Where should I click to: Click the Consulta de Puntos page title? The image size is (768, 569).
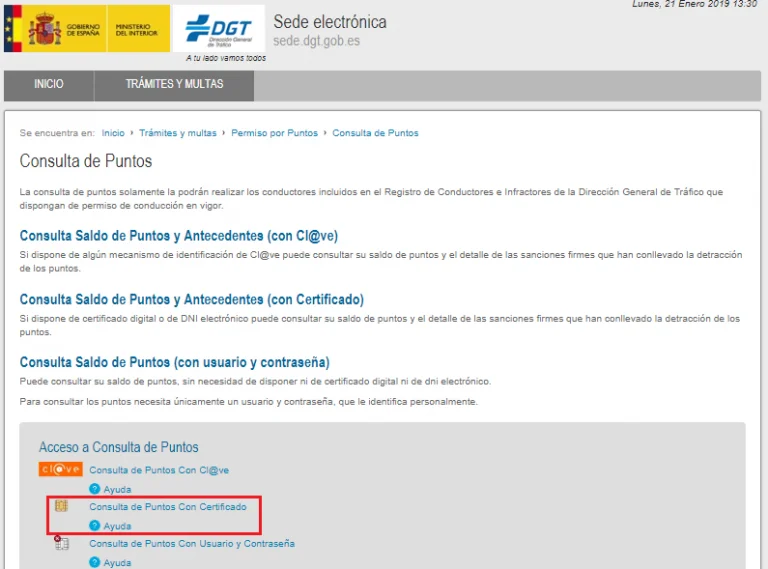86,161
